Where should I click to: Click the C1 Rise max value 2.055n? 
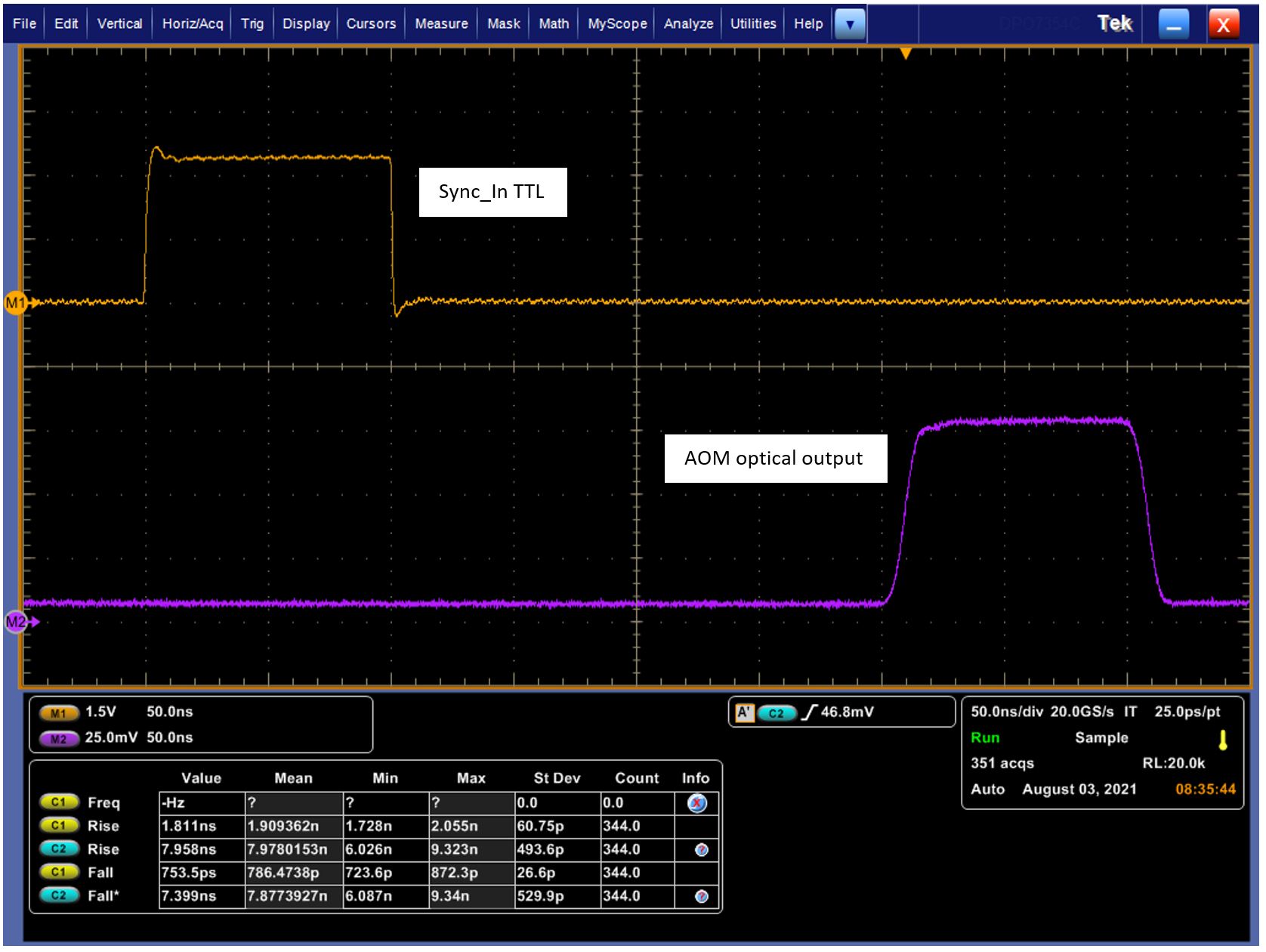click(x=471, y=826)
